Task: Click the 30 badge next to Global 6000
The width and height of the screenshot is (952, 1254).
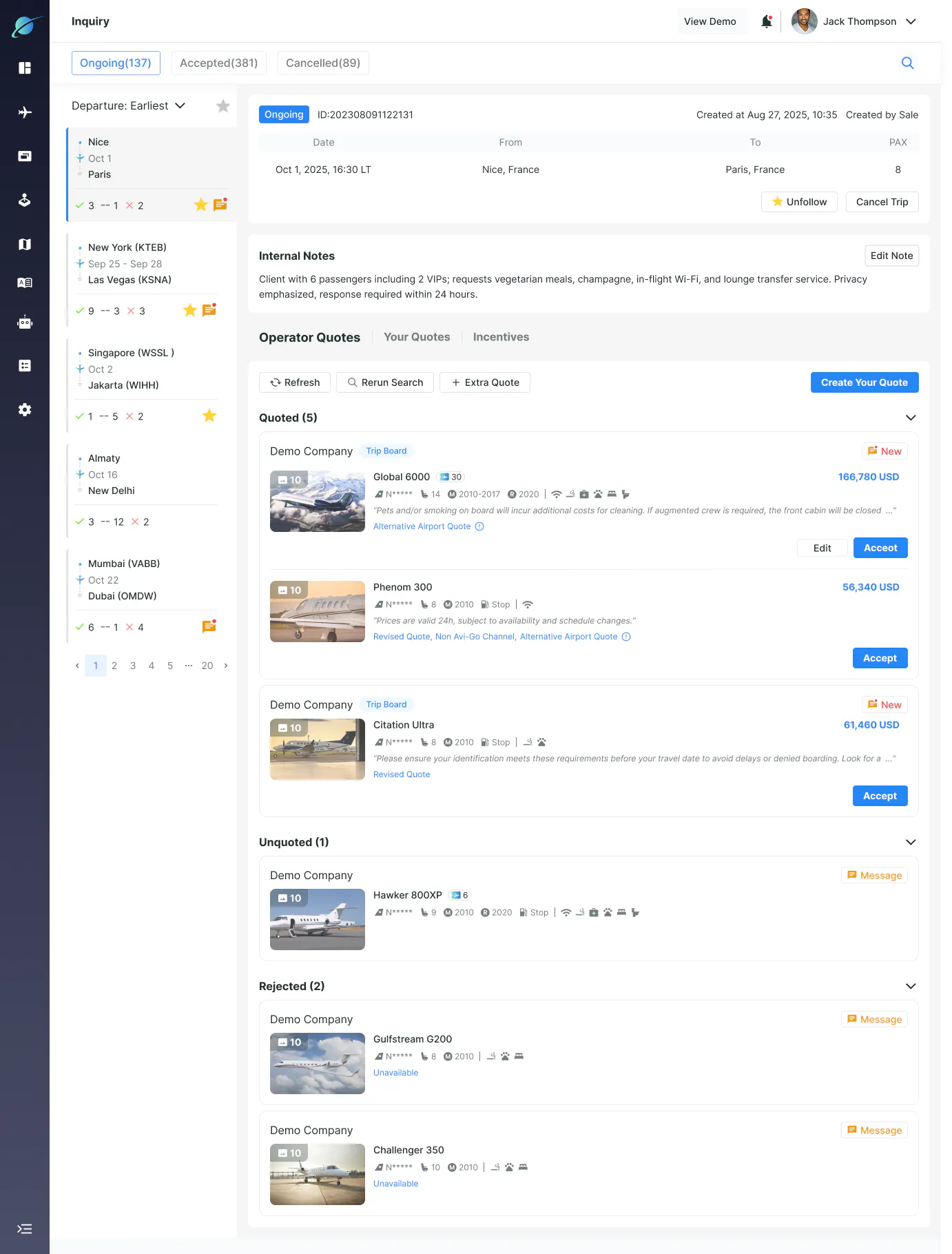Action: pos(451,477)
